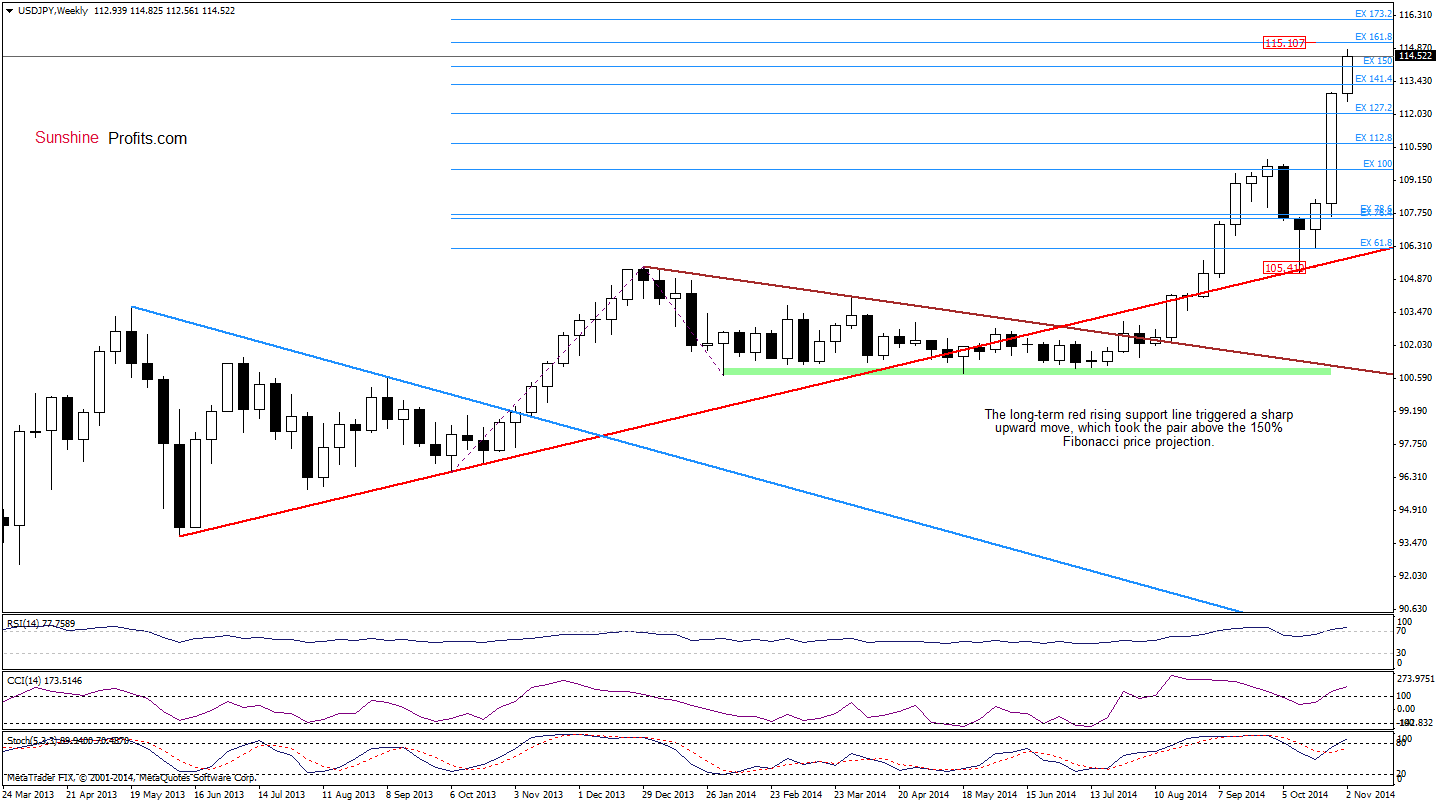Image resolution: width=1436 pixels, height=803 pixels.
Task: Click the EX 141.4 Fibonacci label
Action: point(1373,78)
